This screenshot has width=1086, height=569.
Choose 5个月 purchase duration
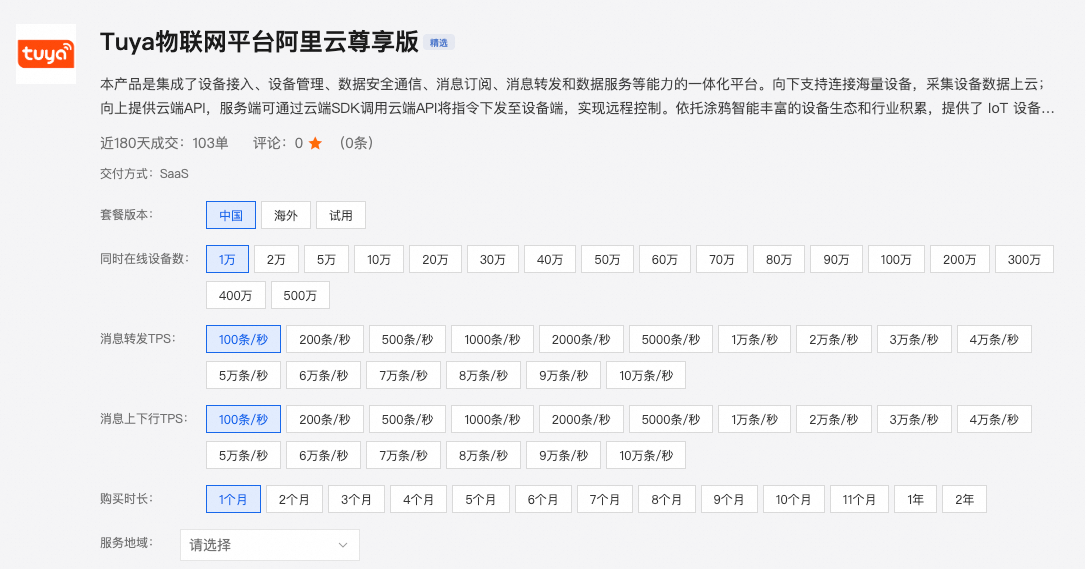pyautogui.click(x=481, y=499)
